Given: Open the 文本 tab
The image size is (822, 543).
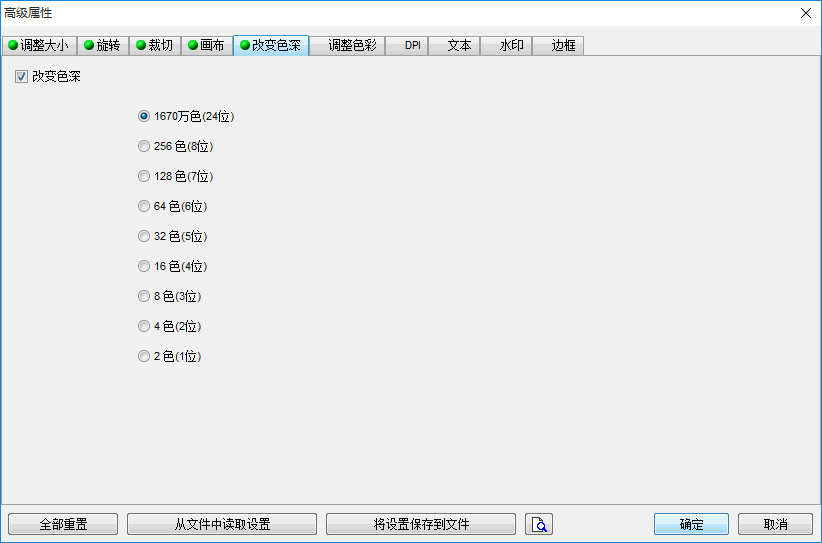Looking at the screenshot, I should click(454, 46).
